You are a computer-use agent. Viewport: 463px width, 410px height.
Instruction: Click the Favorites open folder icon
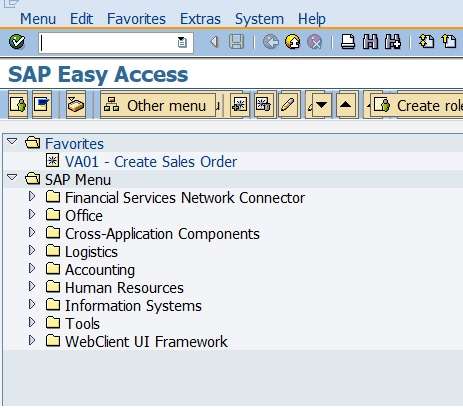tap(33, 143)
